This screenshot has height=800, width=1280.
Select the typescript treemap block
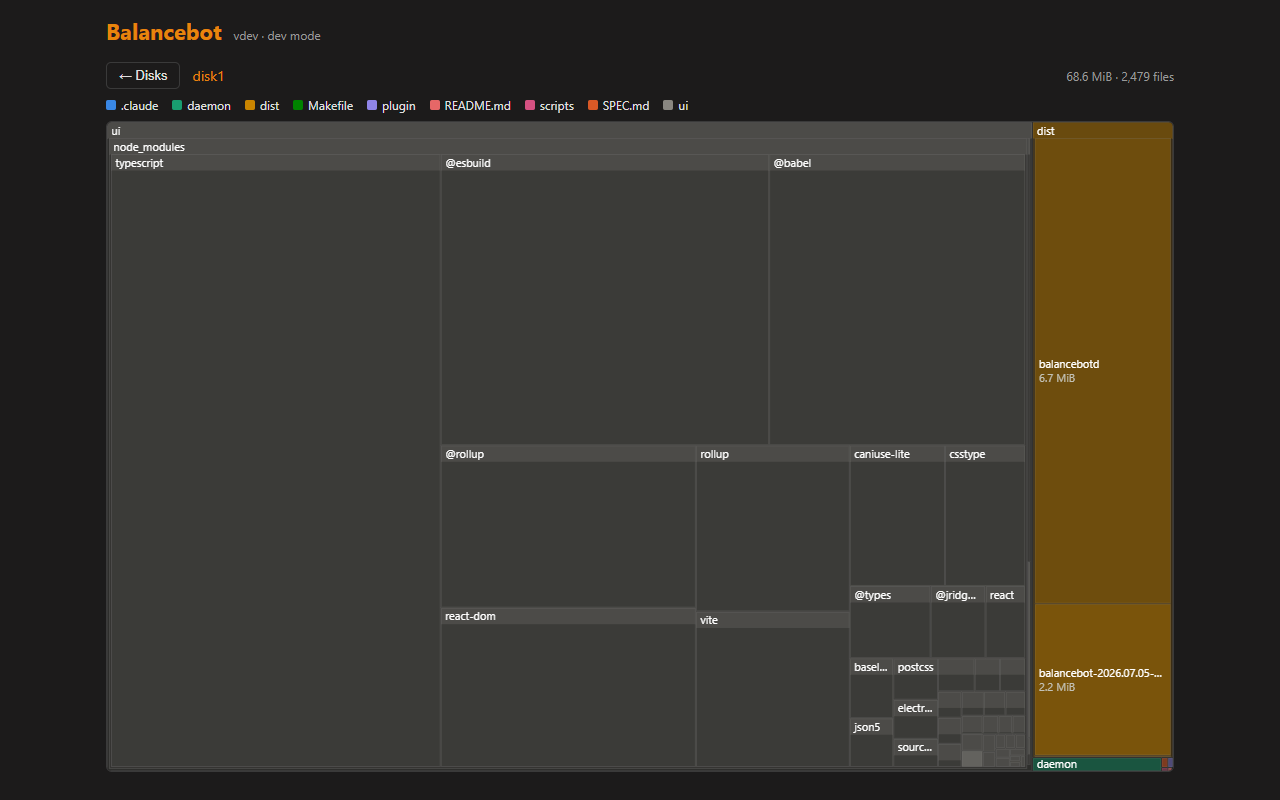point(275,461)
